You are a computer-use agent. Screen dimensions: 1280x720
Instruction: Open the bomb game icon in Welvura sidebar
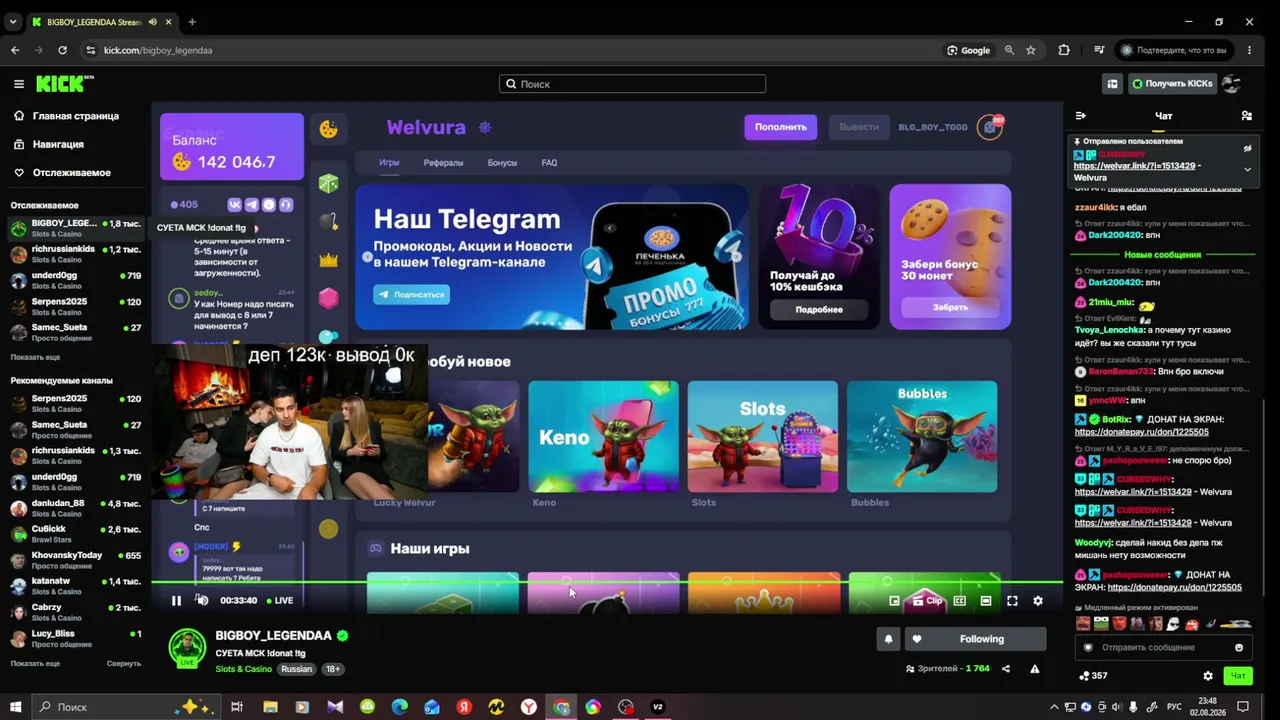pyautogui.click(x=328, y=221)
